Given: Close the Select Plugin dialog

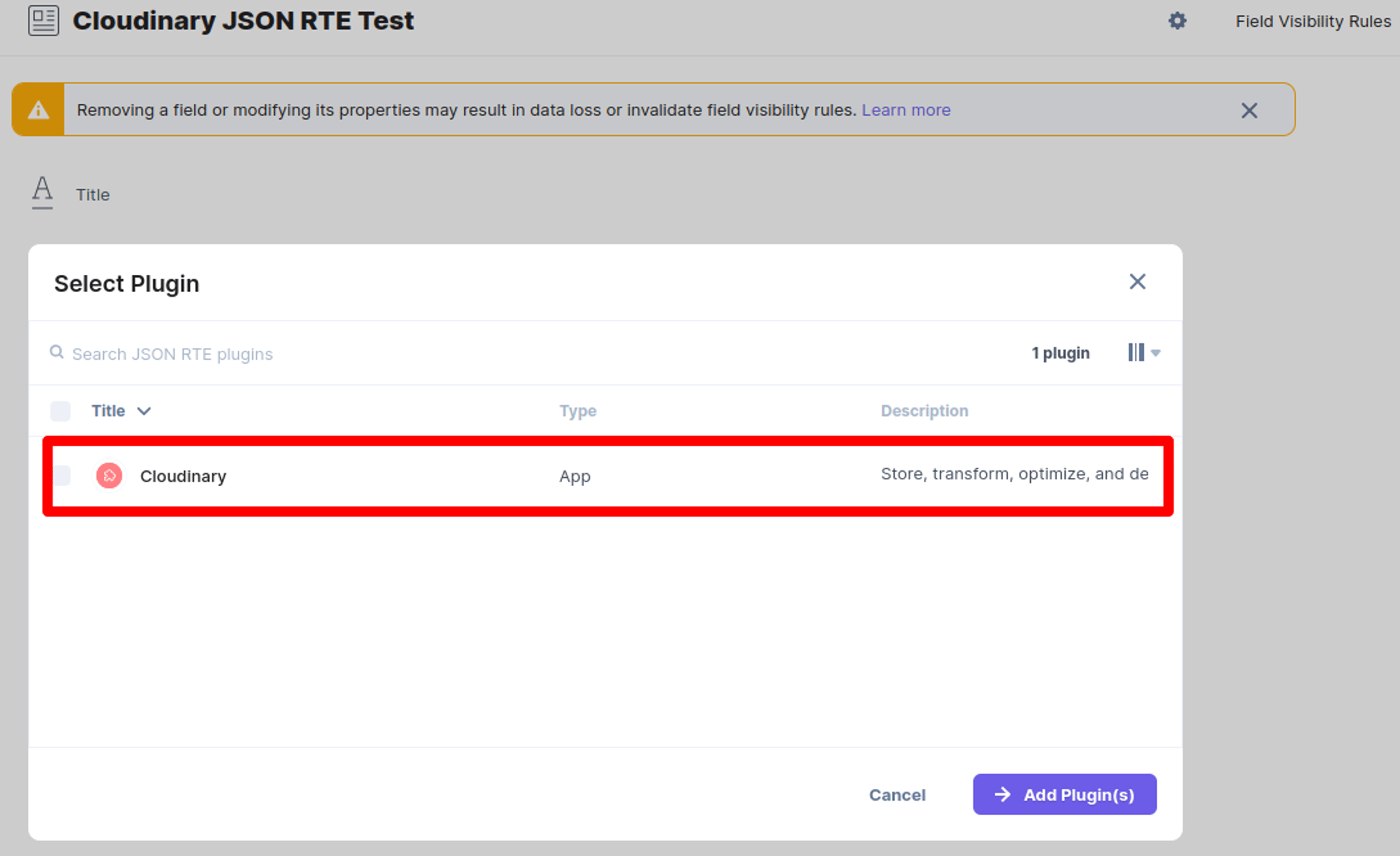Looking at the screenshot, I should point(1137,282).
